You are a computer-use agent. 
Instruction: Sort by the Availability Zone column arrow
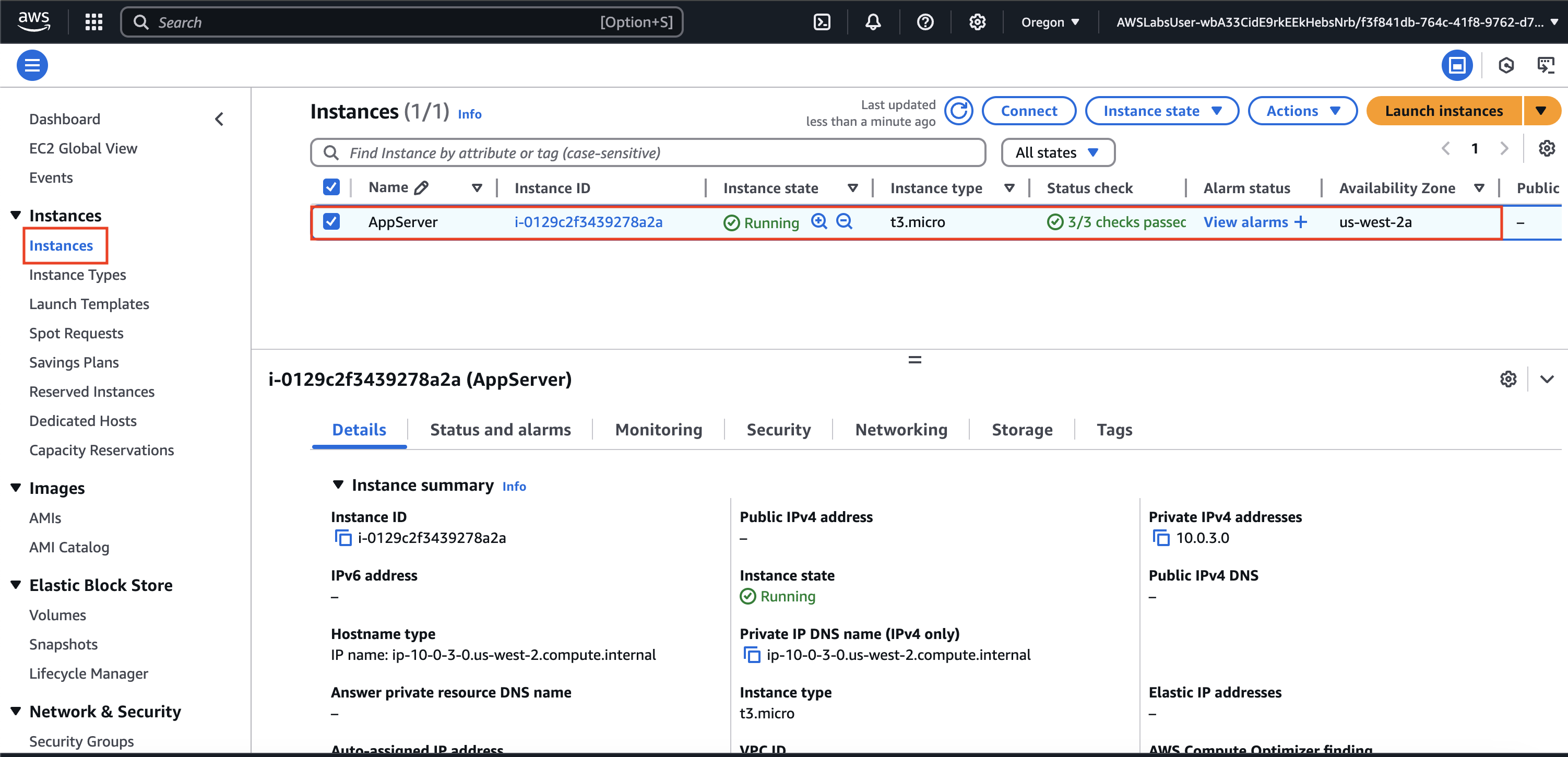pyautogui.click(x=1479, y=188)
